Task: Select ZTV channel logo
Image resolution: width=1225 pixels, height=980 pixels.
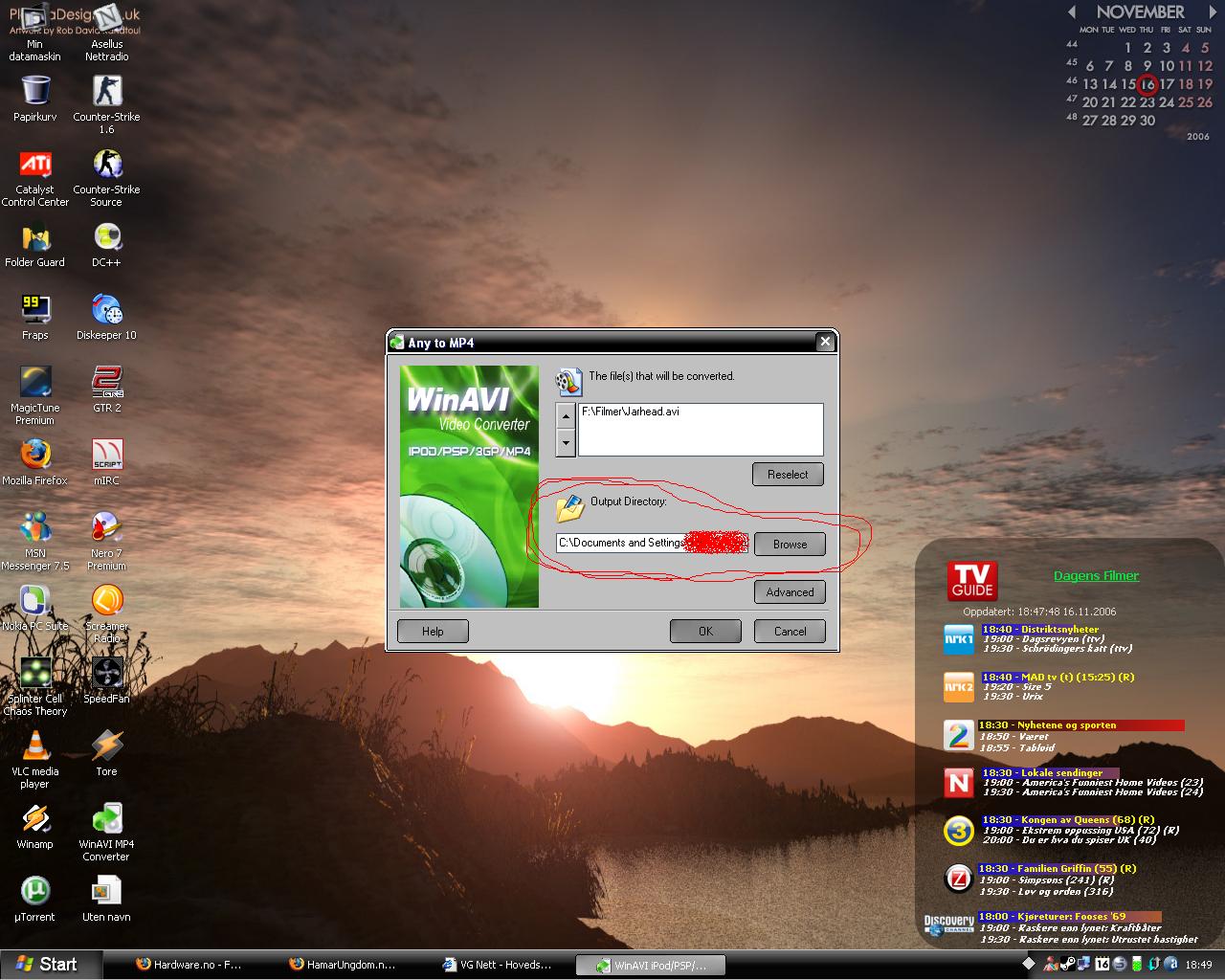Action: pyautogui.click(x=959, y=879)
